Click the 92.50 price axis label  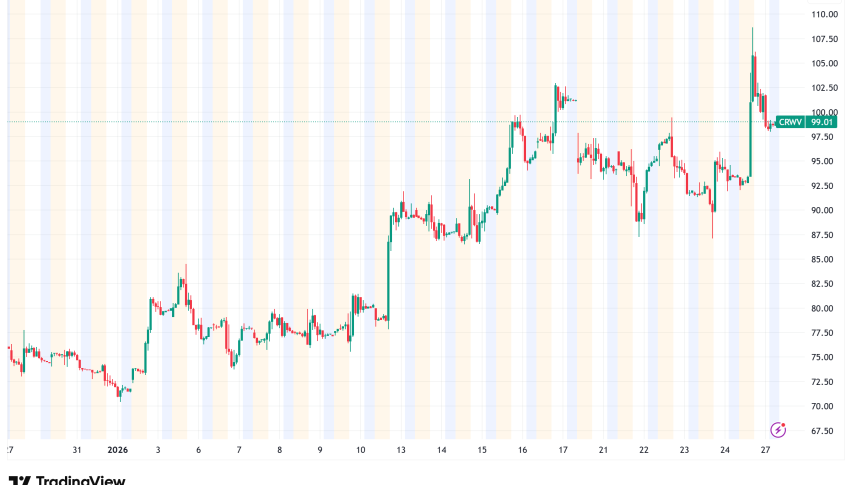tap(824, 186)
